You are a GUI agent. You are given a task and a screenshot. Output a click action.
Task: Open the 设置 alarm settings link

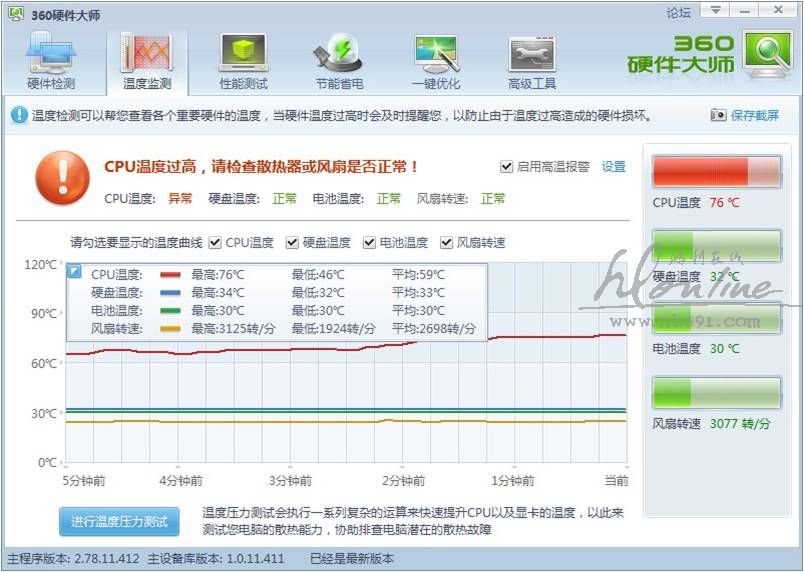click(614, 167)
